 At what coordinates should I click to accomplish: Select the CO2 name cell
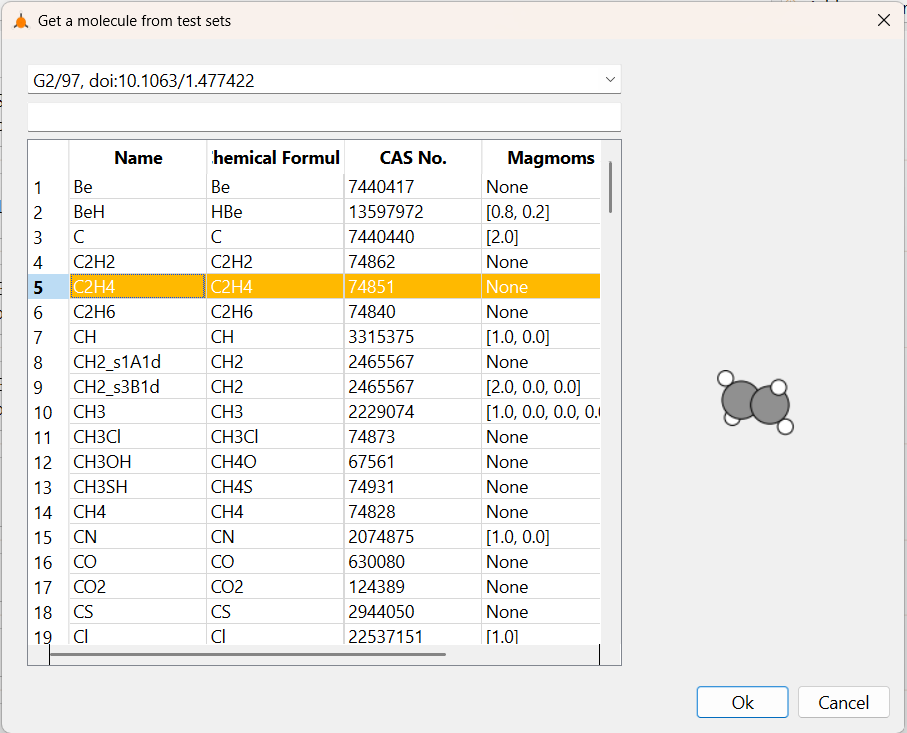pyautogui.click(x=138, y=587)
